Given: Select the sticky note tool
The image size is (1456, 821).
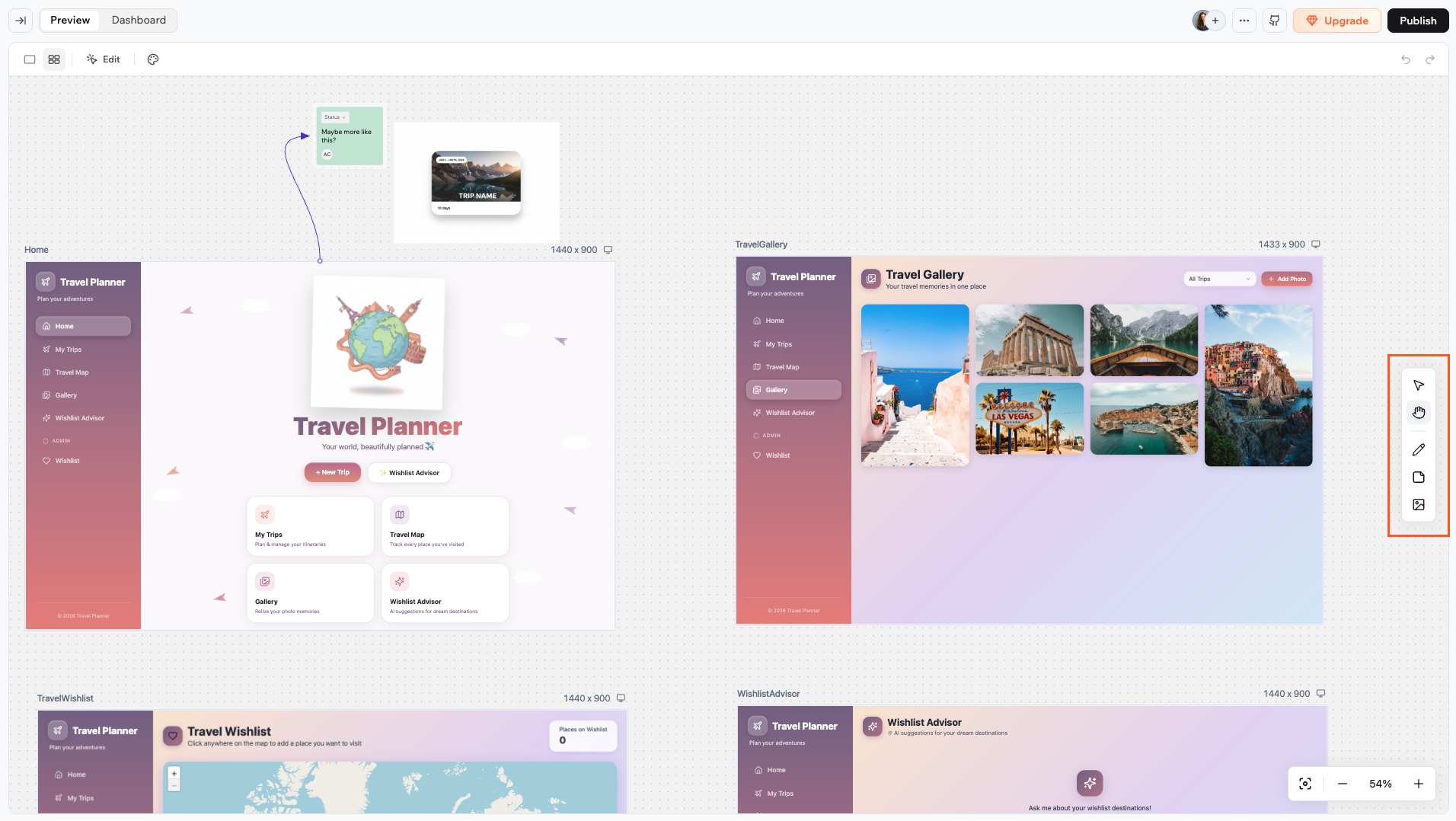Looking at the screenshot, I should tap(1419, 478).
